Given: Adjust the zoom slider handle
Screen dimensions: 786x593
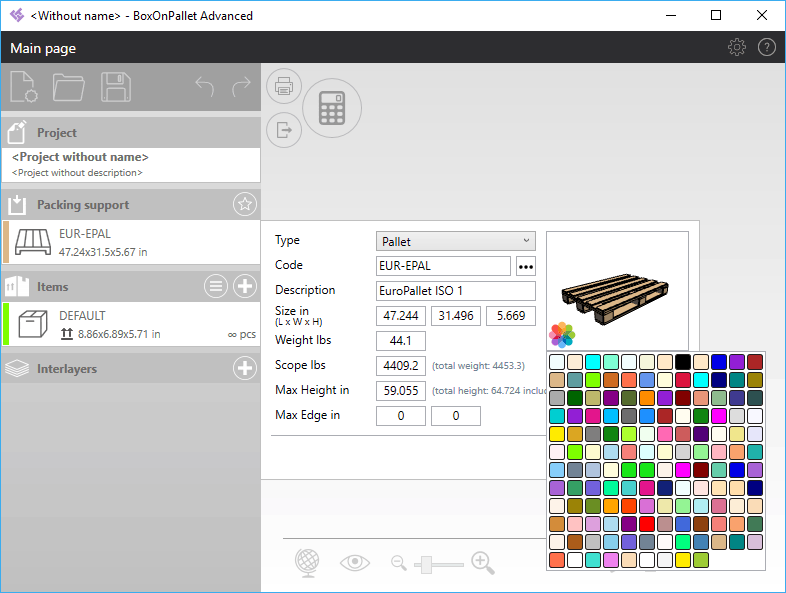Looking at the screenshot, I should (426, 564).
